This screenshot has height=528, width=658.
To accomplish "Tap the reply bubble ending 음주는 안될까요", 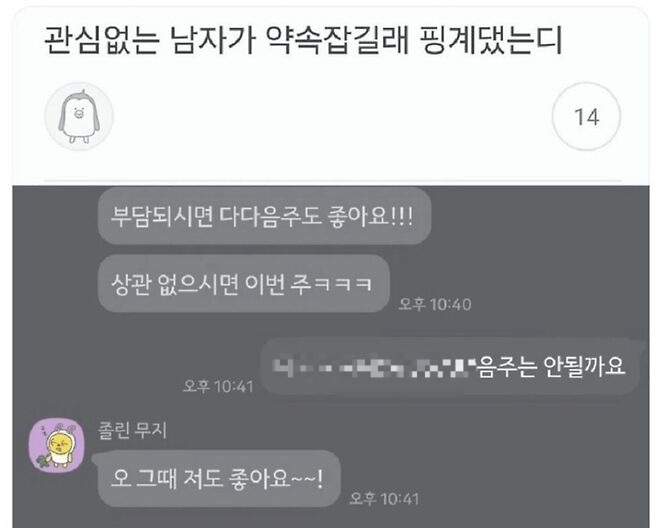I will point(452,366).
